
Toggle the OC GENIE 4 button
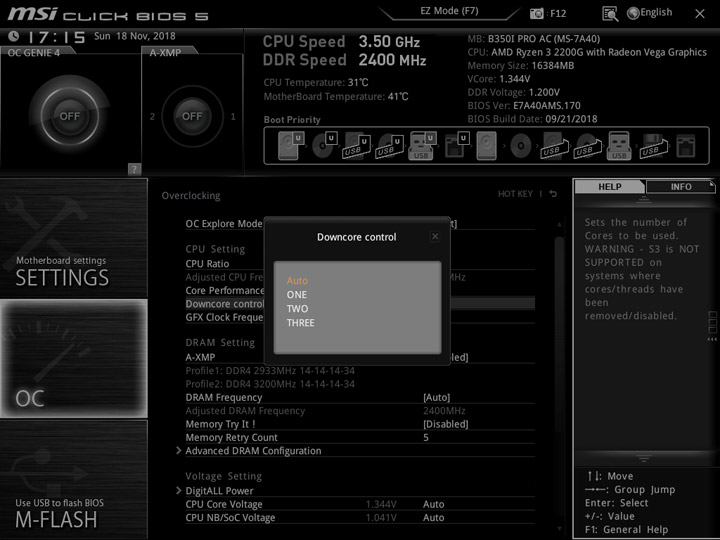click(x=70, y=116)
